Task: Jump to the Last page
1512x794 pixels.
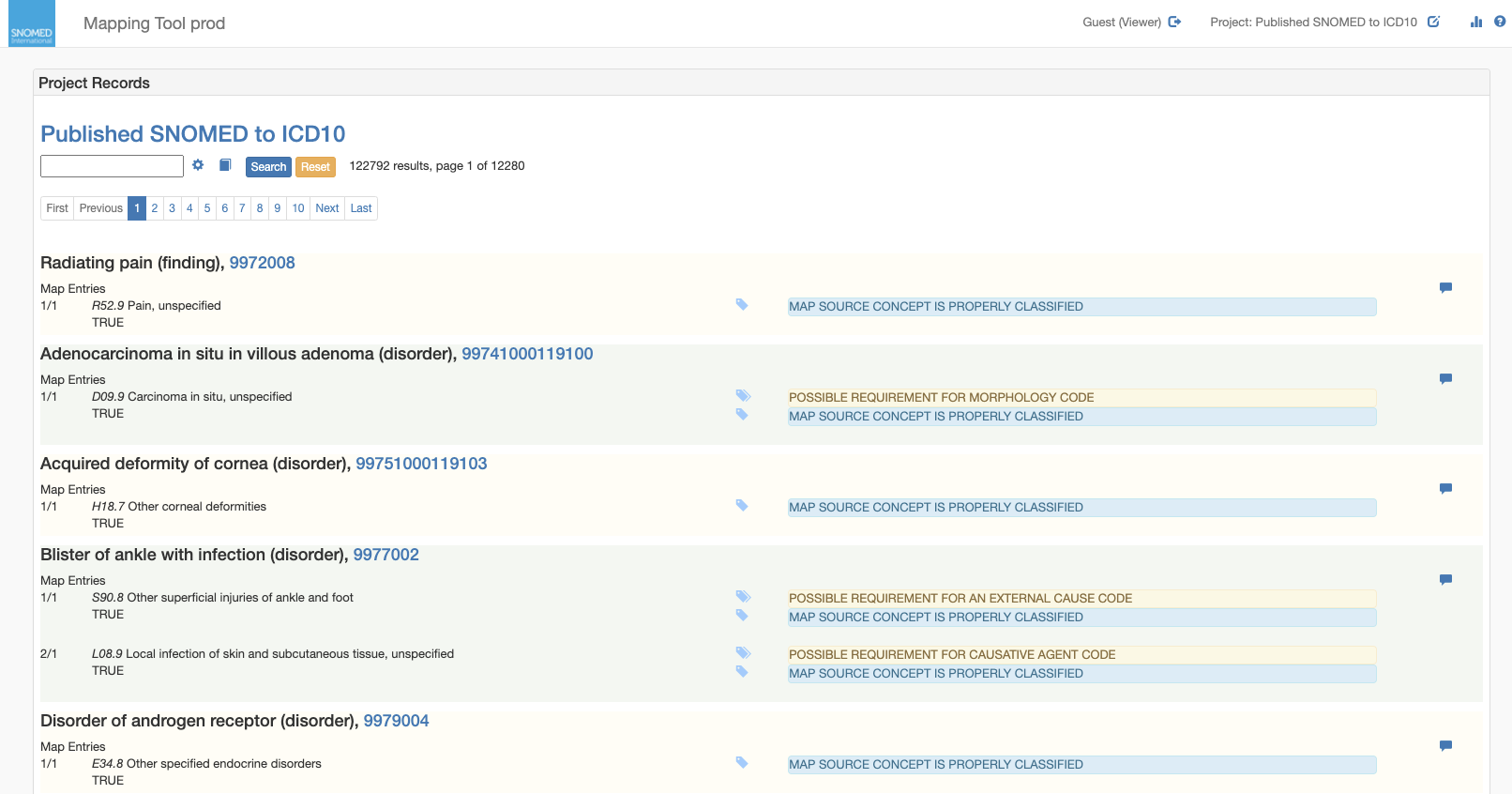Action: 361,208
